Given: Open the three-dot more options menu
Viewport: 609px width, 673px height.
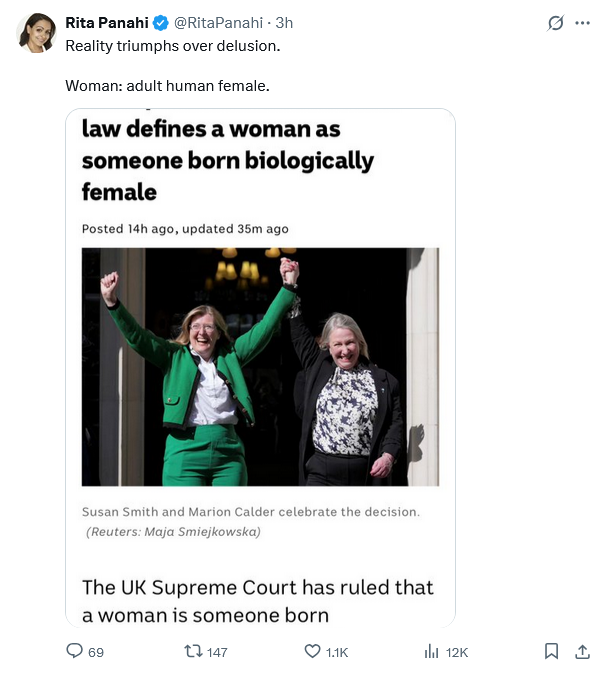Looking at the screenshot, I should click(583, 23).
